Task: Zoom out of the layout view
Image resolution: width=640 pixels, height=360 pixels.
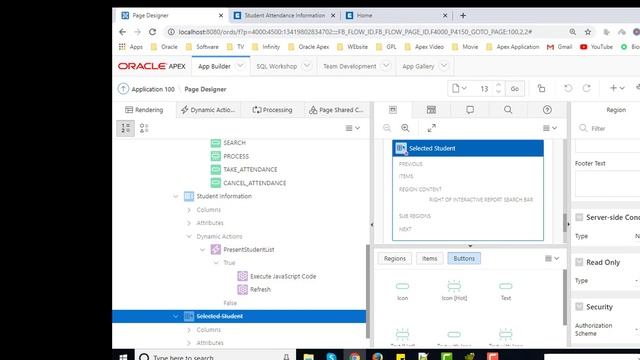Action: [387, 128]
